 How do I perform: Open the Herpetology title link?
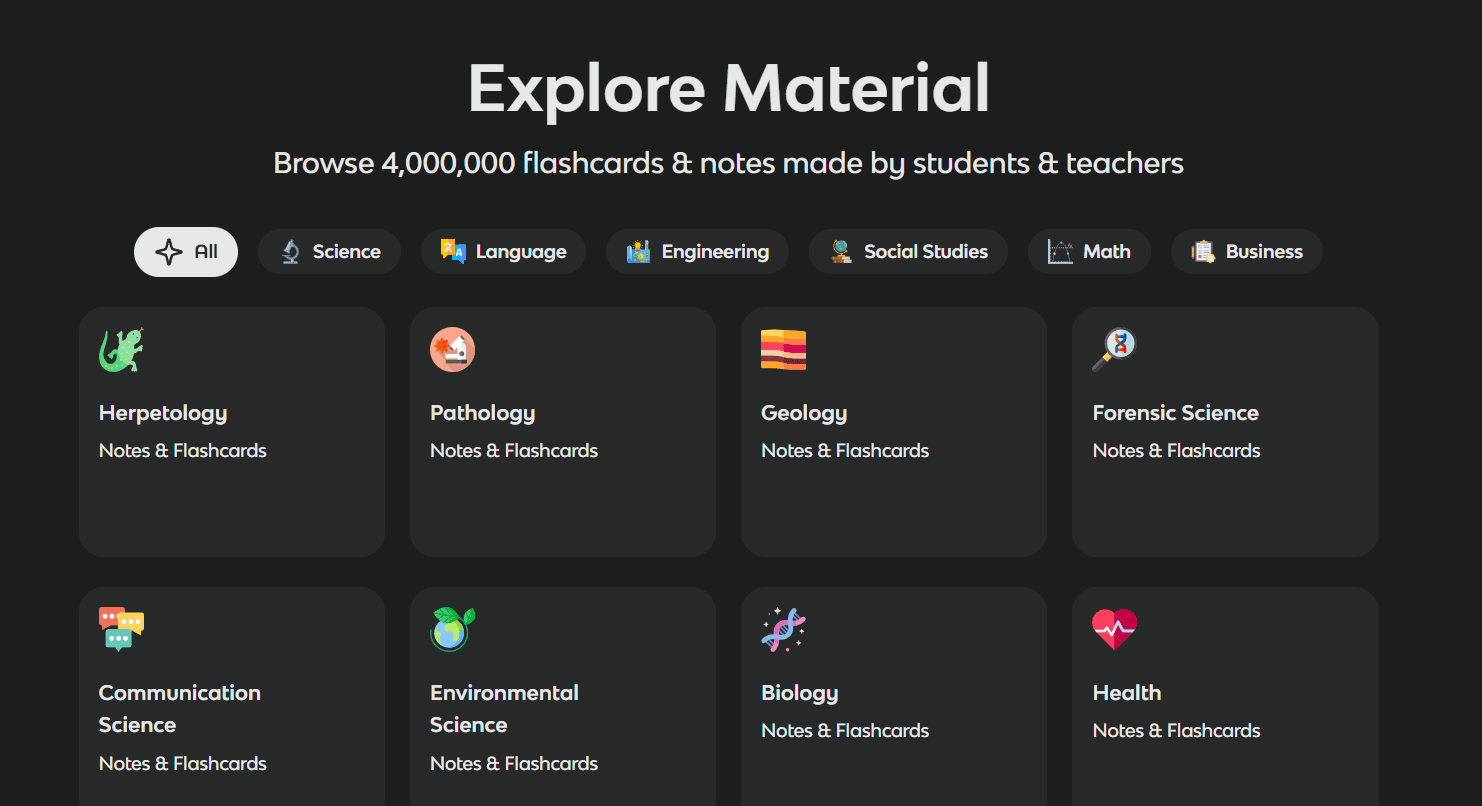point(163,413)
